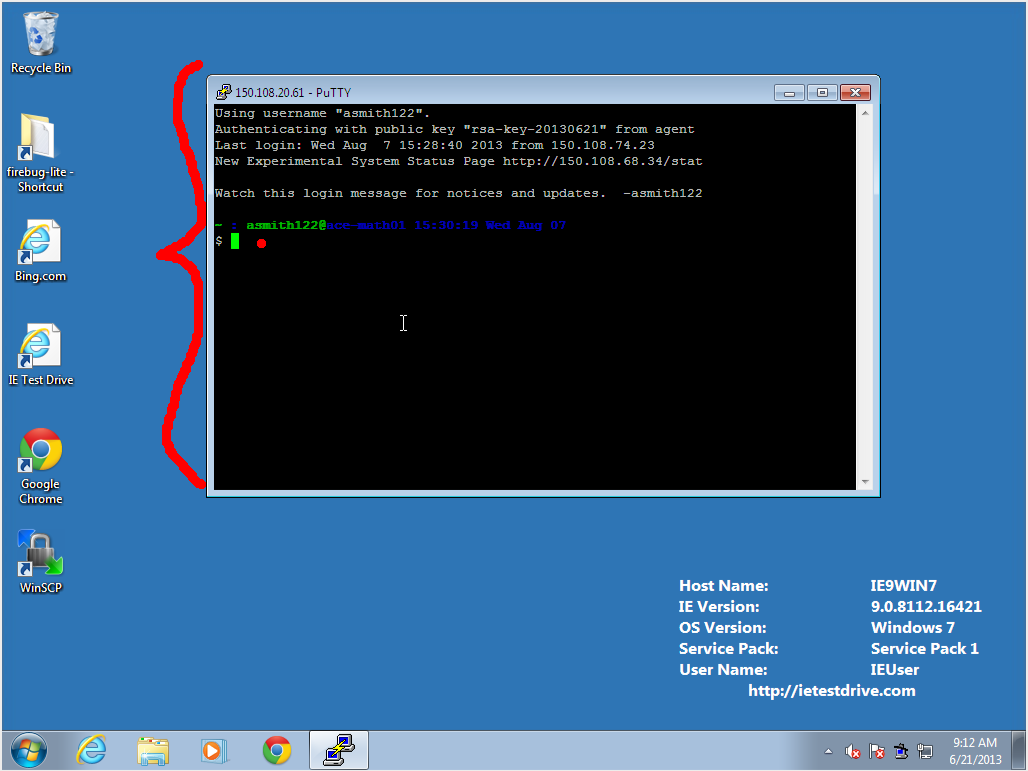
Task: Click the volume speaker icon in the tray
Action: [x=853, y=751]
